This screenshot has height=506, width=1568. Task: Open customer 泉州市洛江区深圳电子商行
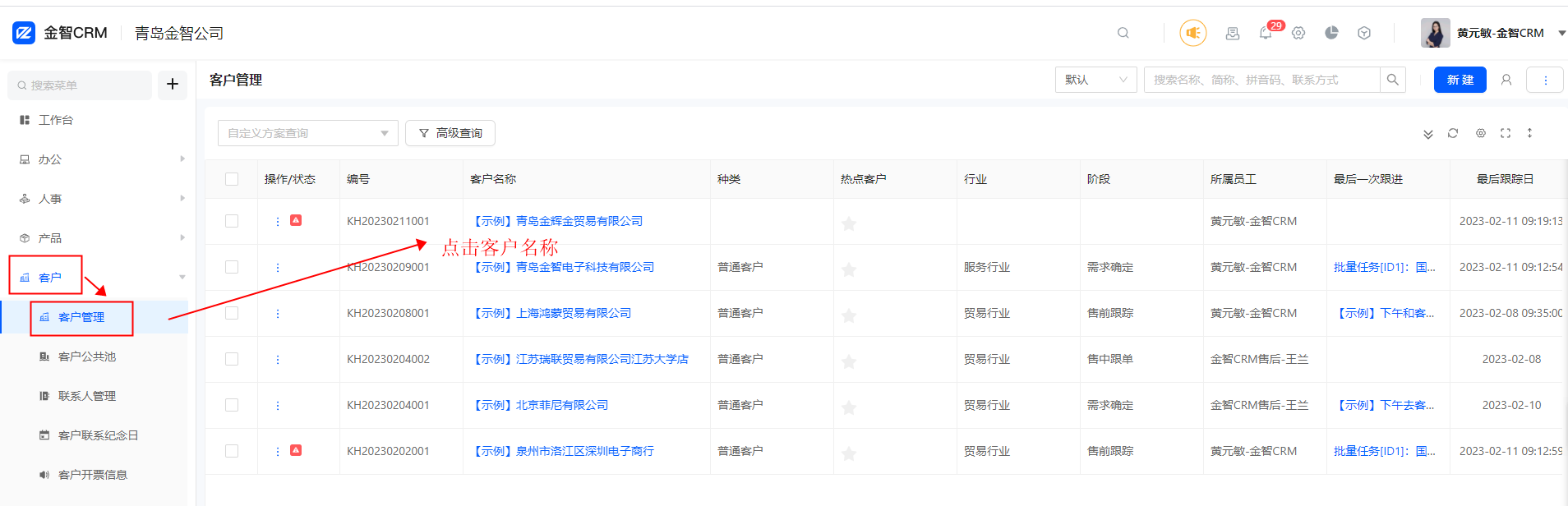(x=563, y=451)
